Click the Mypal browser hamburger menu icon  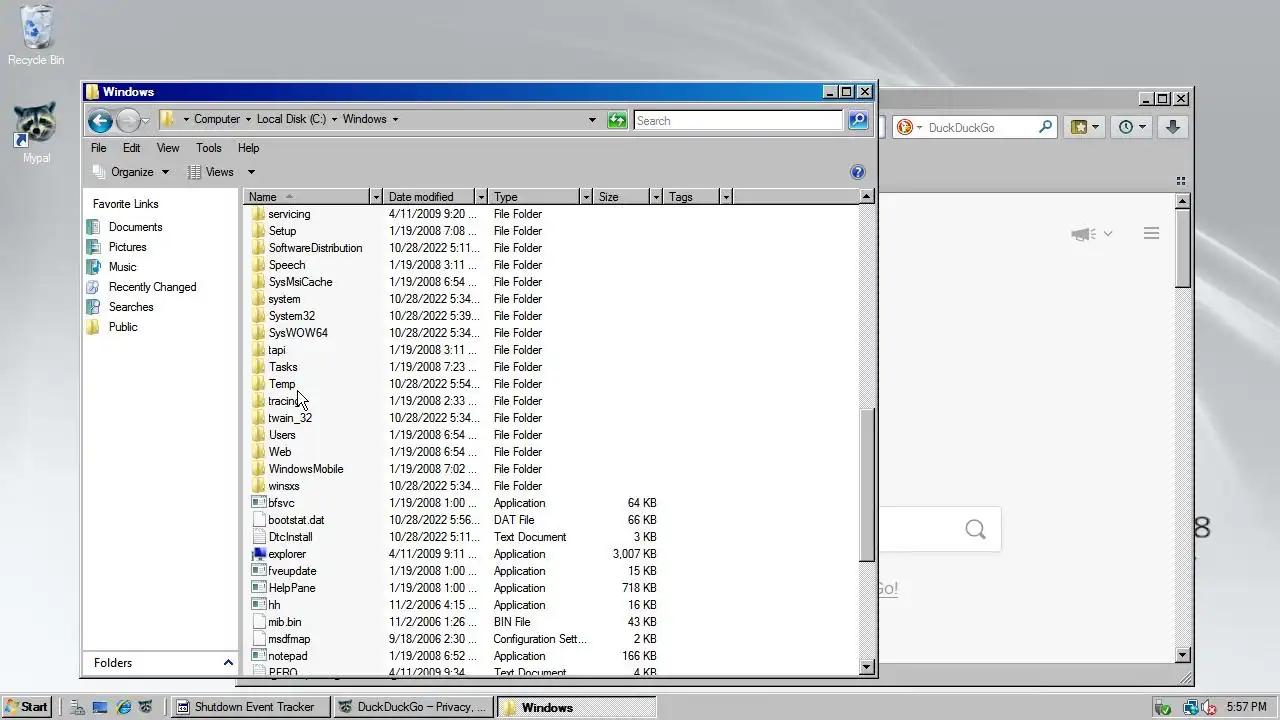tap(1151, 234)
